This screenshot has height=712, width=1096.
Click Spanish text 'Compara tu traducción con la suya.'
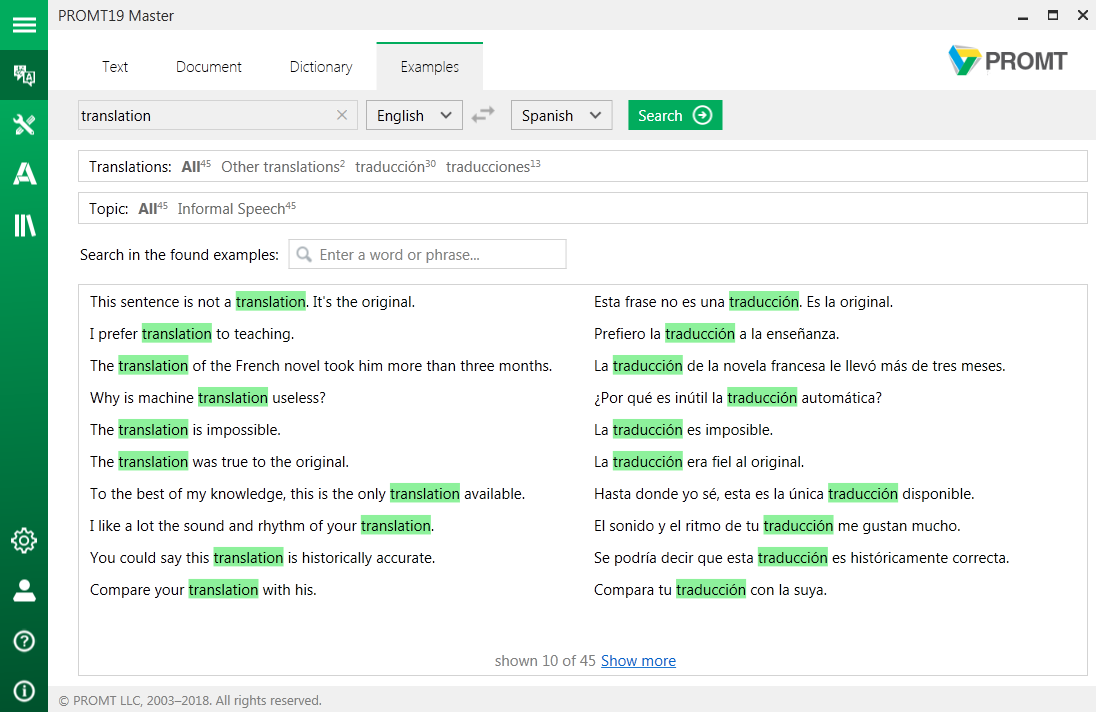710,590
